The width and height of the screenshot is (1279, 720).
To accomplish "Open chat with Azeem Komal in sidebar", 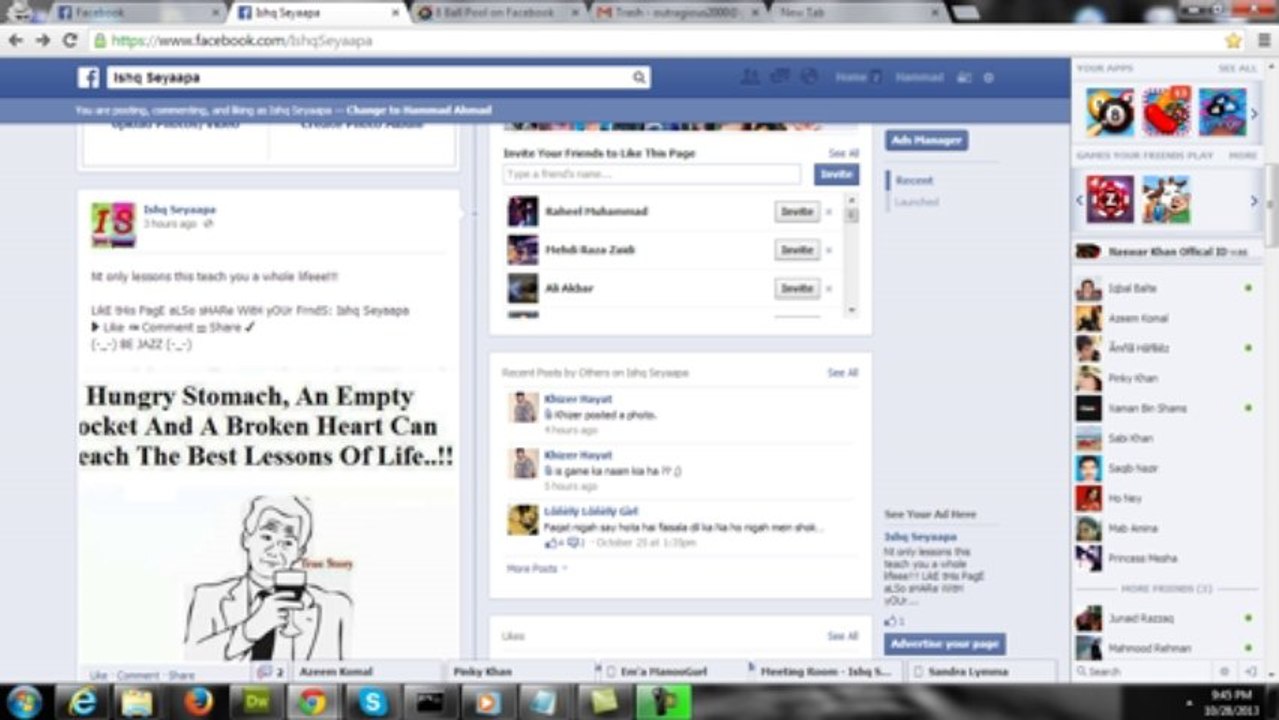I will [x=1165, y=319].
